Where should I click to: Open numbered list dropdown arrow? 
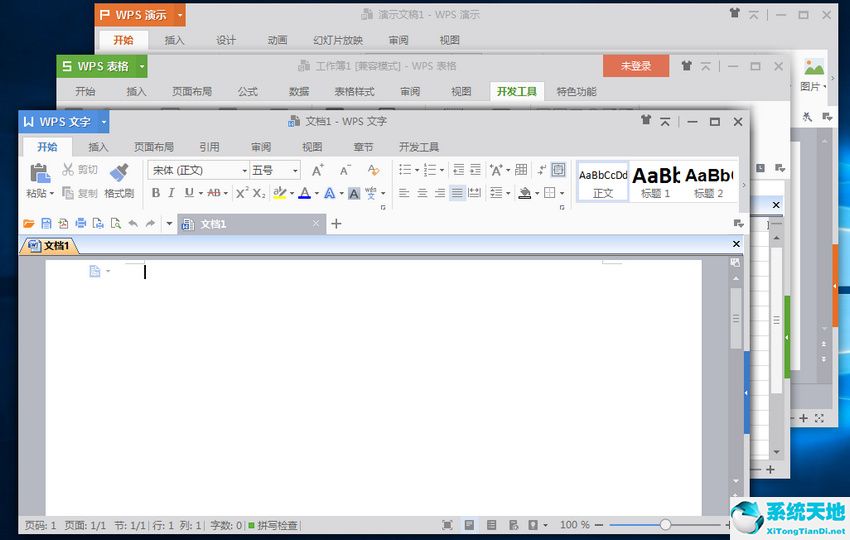pyautogui.click(x=442, y=170)
